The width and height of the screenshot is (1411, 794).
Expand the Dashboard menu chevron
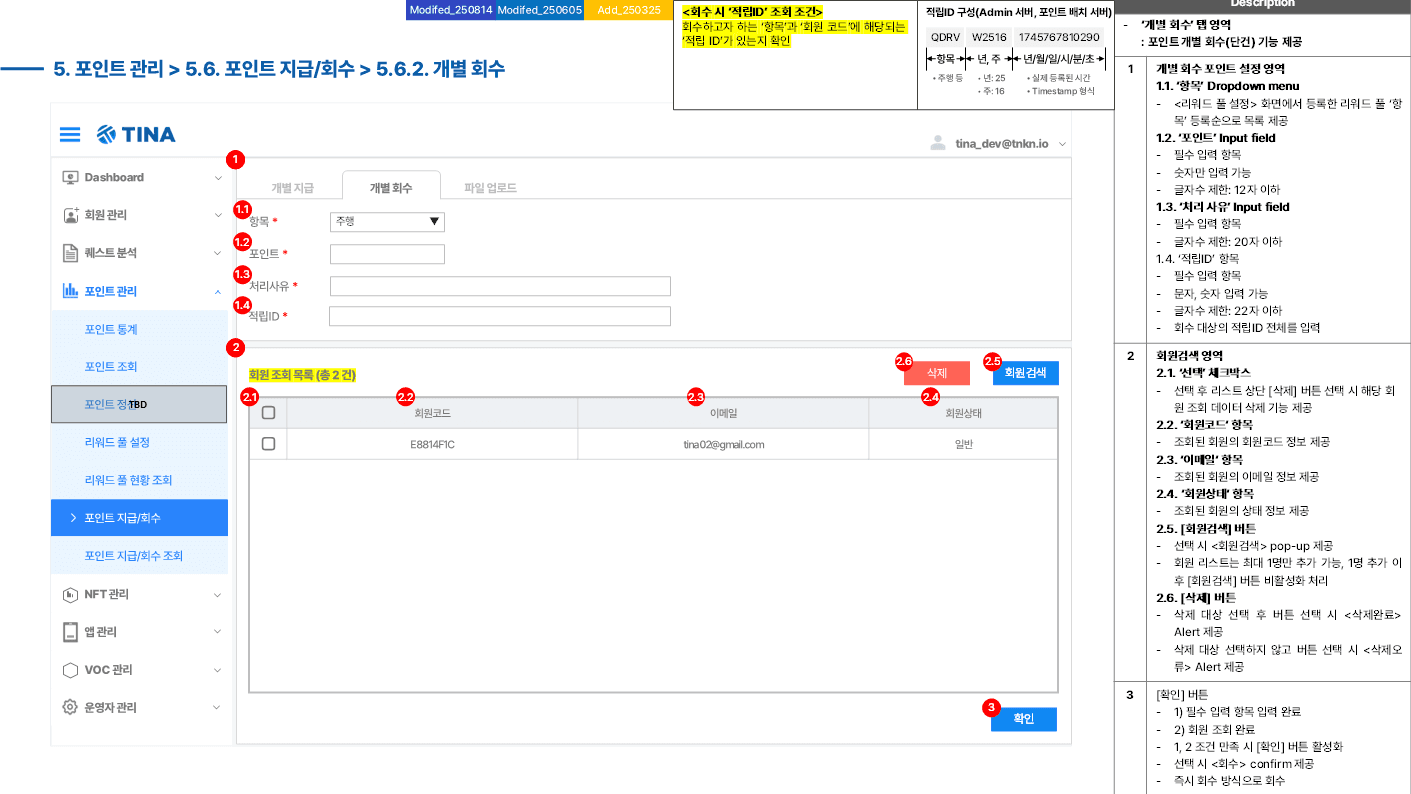(218, 178)
